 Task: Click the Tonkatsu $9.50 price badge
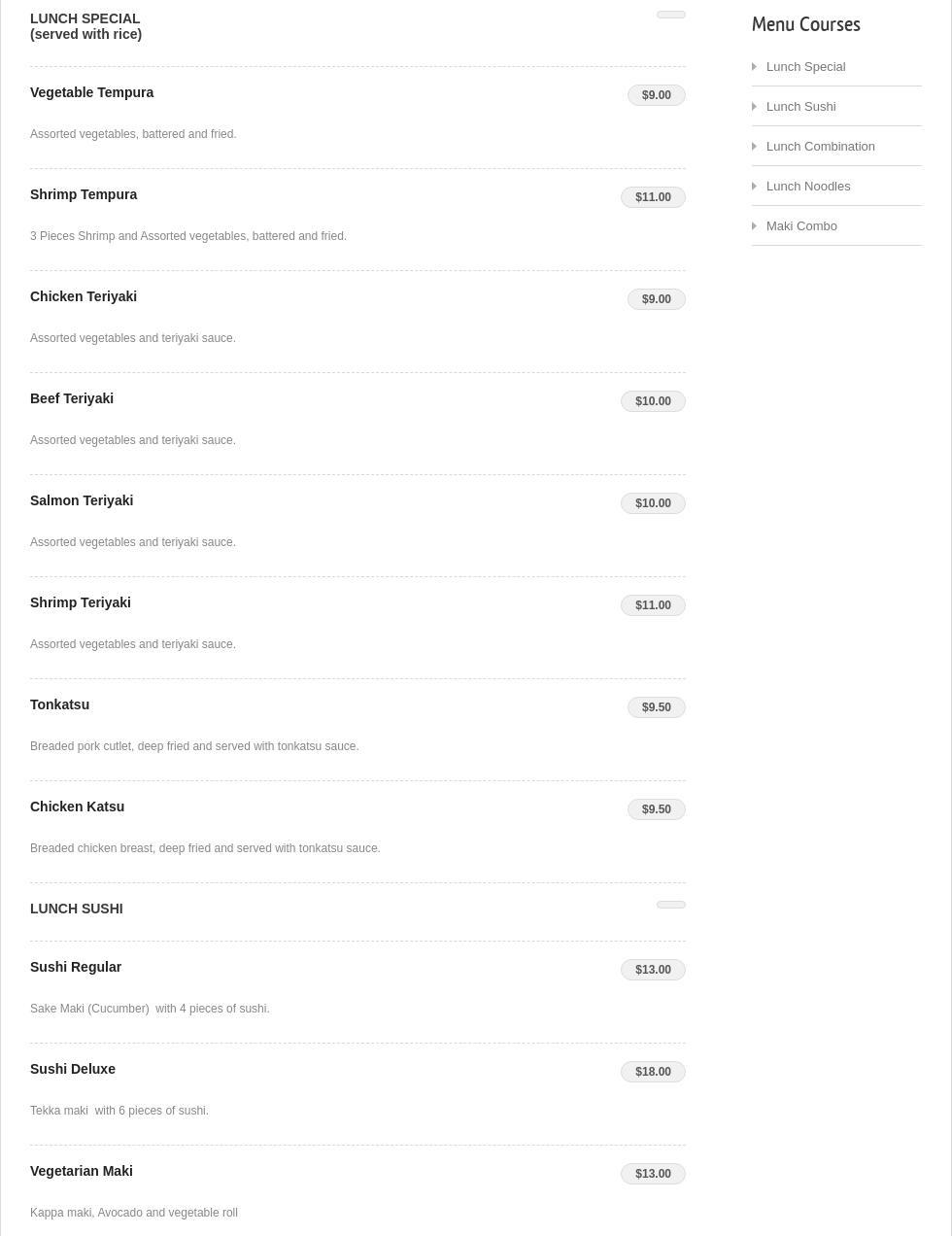point(656,707)
